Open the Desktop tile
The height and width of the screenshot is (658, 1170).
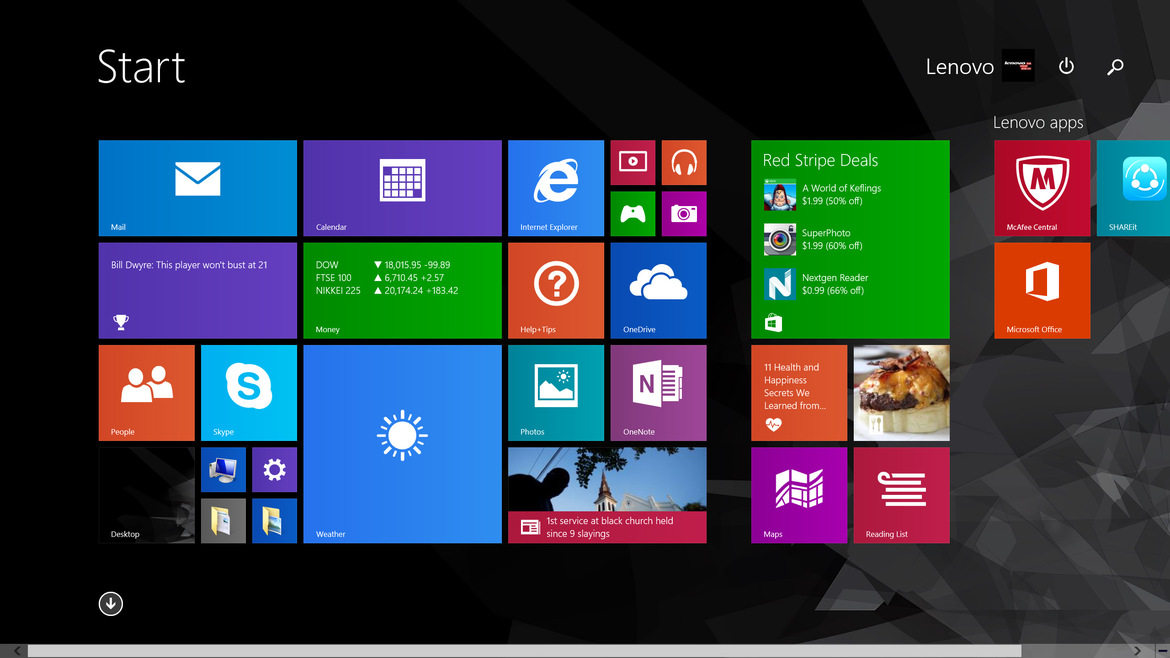pos(146,495)
